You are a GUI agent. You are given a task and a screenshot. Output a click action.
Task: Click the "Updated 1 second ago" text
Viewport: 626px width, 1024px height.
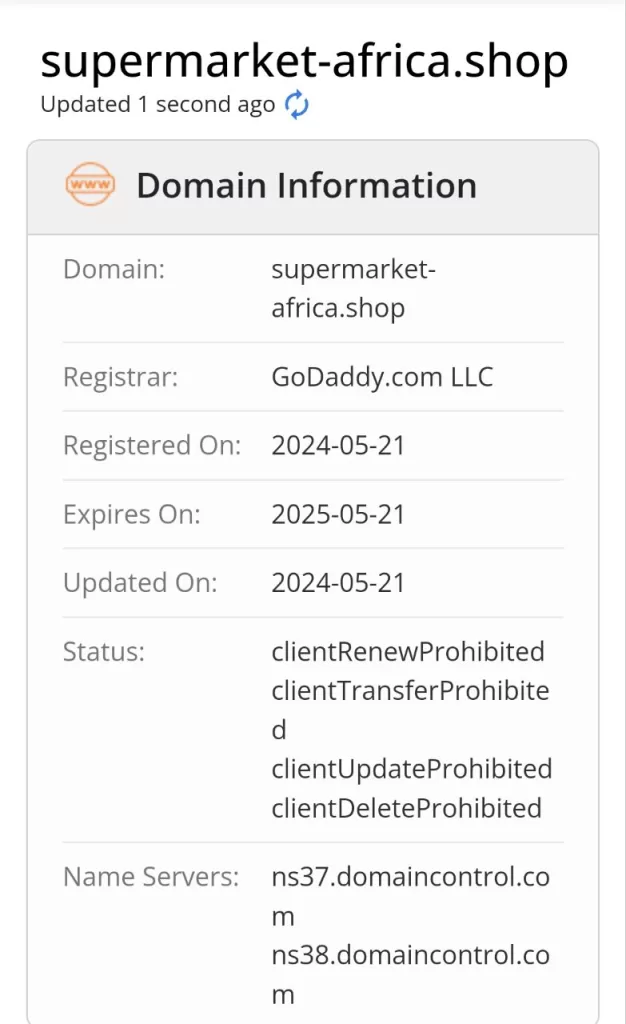click(x=157, y=105)
